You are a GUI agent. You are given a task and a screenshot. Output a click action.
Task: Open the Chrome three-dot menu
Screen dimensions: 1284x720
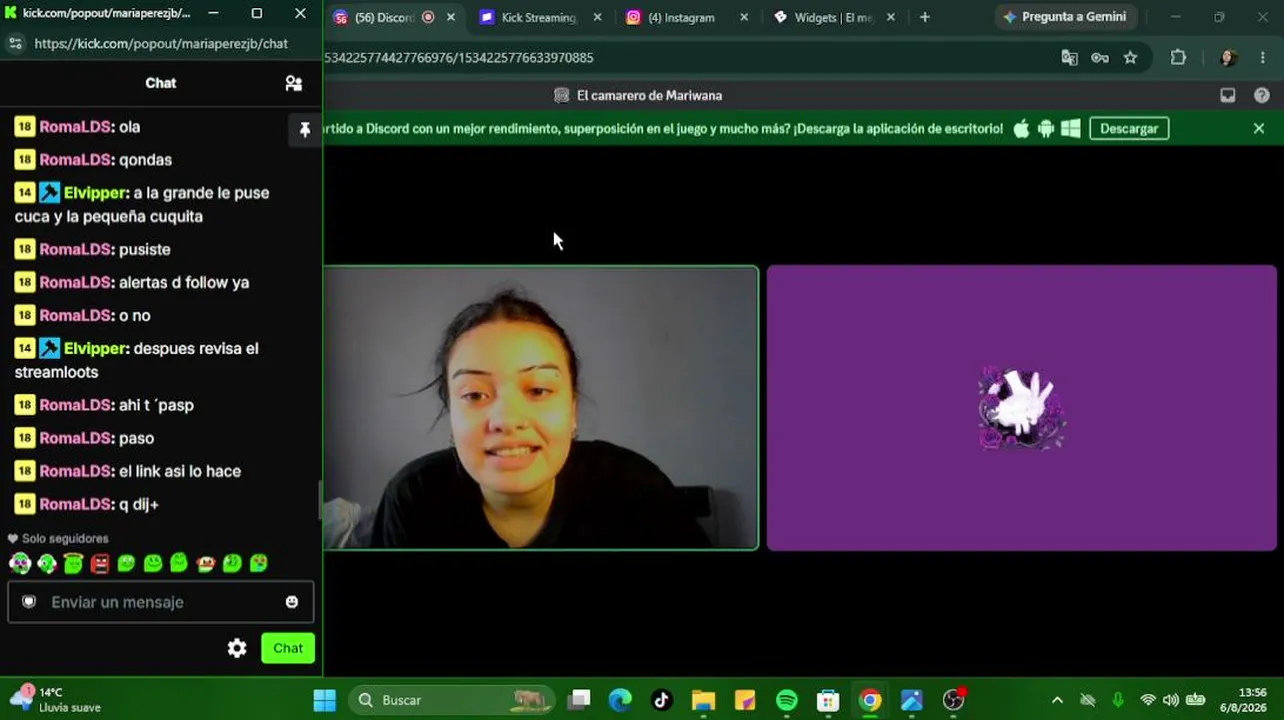tap(1263, 58)
